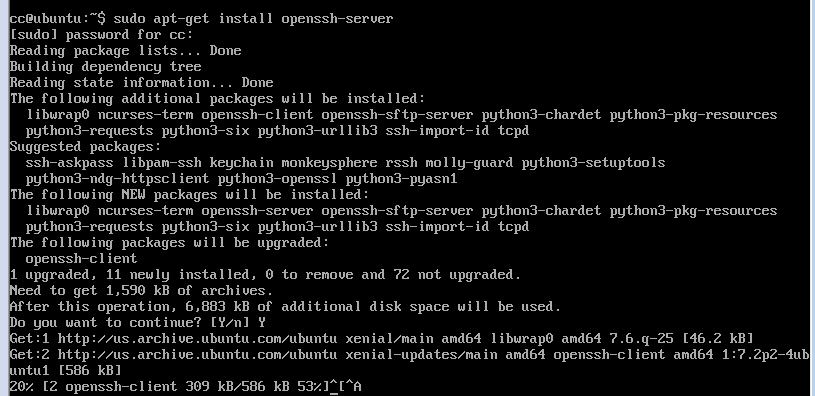The height and width of the screenshot is (396, 815).
Task: Click the "20%" download progress indicator
Action: [22, 387]
